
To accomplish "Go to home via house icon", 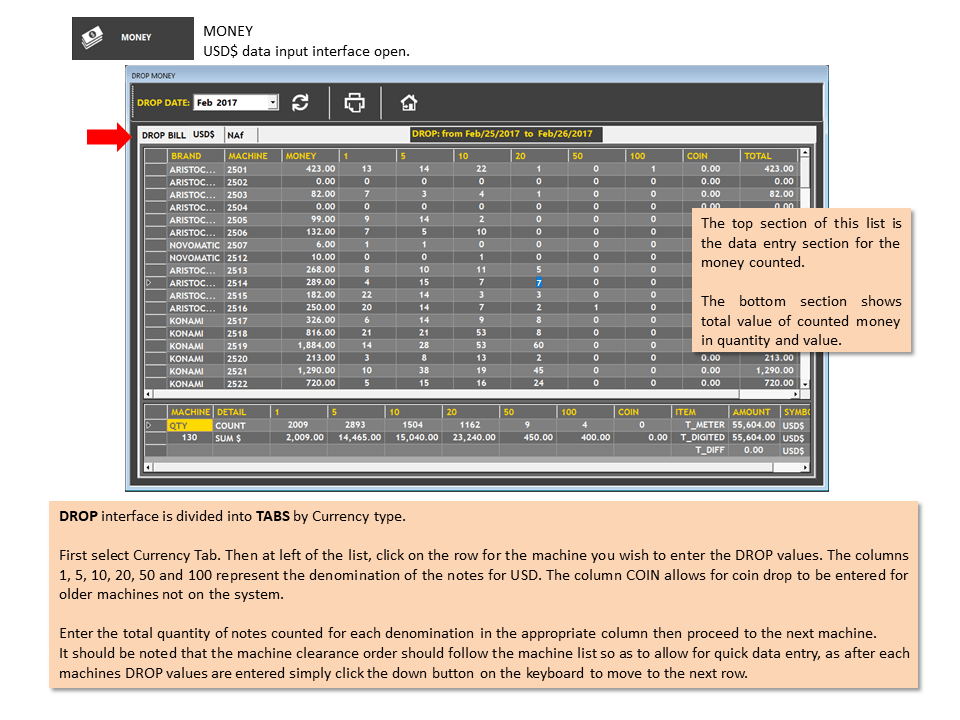I will 409,102.
